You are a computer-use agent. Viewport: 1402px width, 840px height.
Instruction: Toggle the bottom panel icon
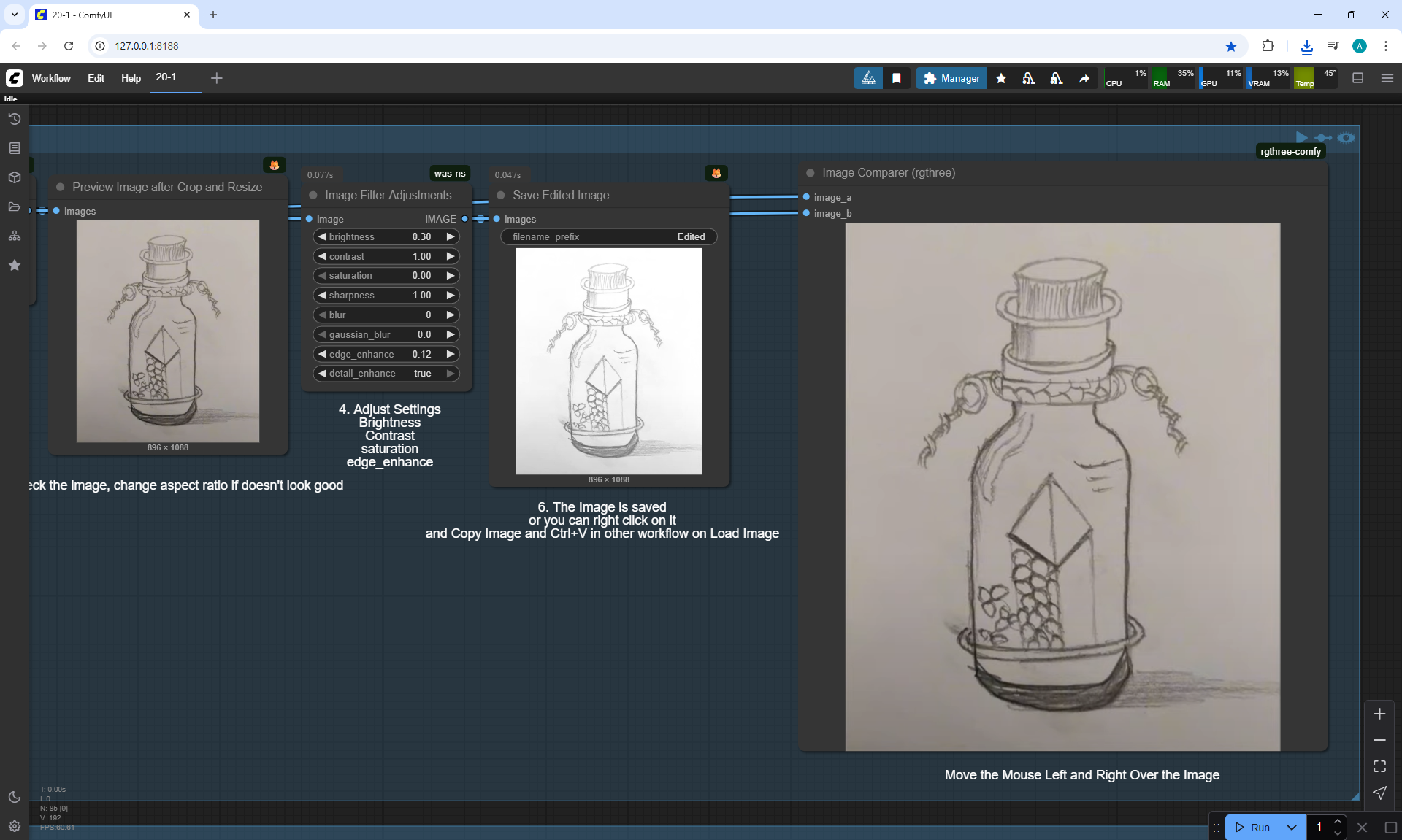(x=1358, y=78)
